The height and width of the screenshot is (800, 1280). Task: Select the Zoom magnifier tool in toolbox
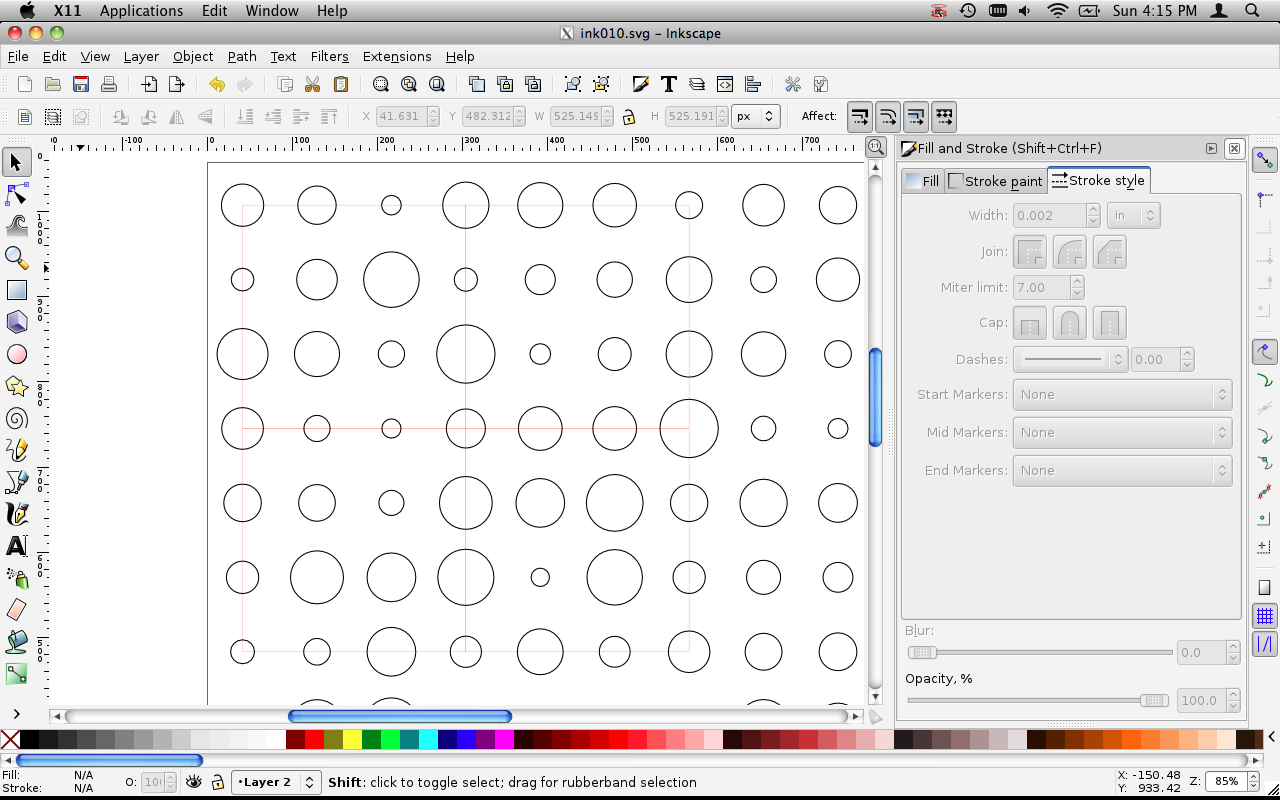pyautogui.click(x=16, y=257)
